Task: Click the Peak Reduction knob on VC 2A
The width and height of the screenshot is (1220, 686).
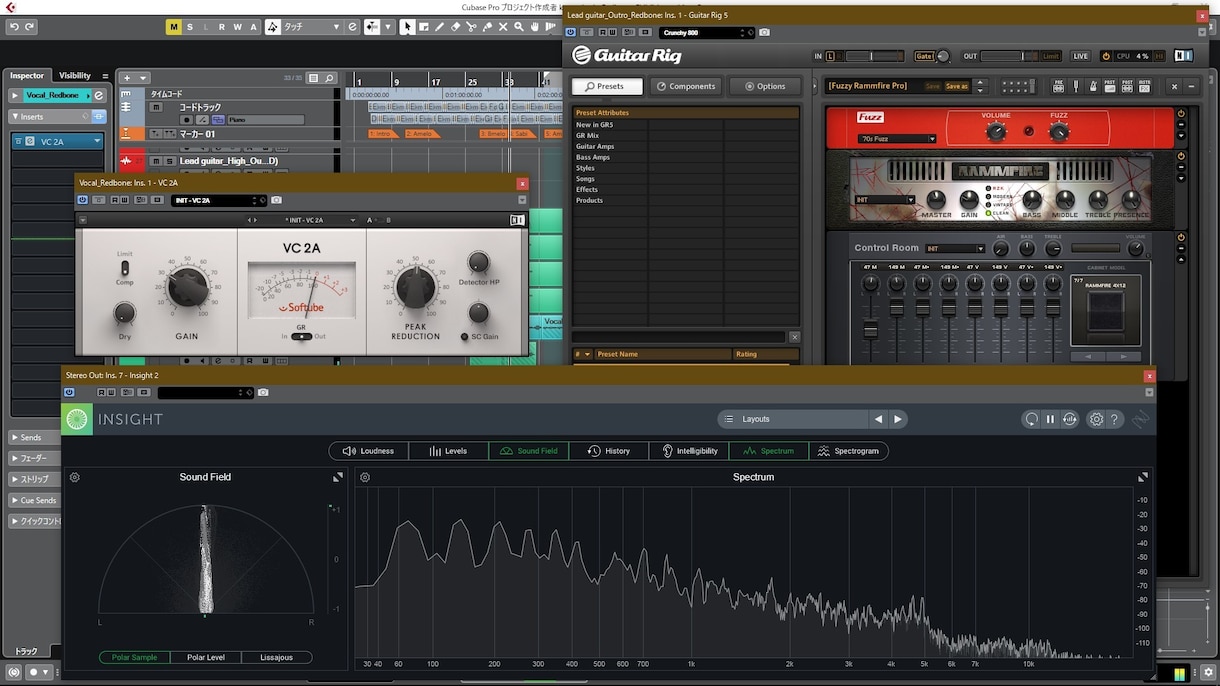Action: 416,287
